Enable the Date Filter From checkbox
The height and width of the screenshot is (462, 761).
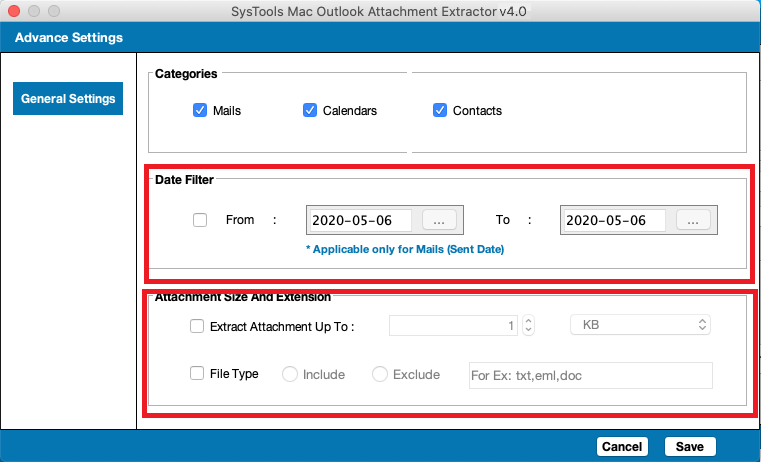pyautogui.click(x=200, y=220)
